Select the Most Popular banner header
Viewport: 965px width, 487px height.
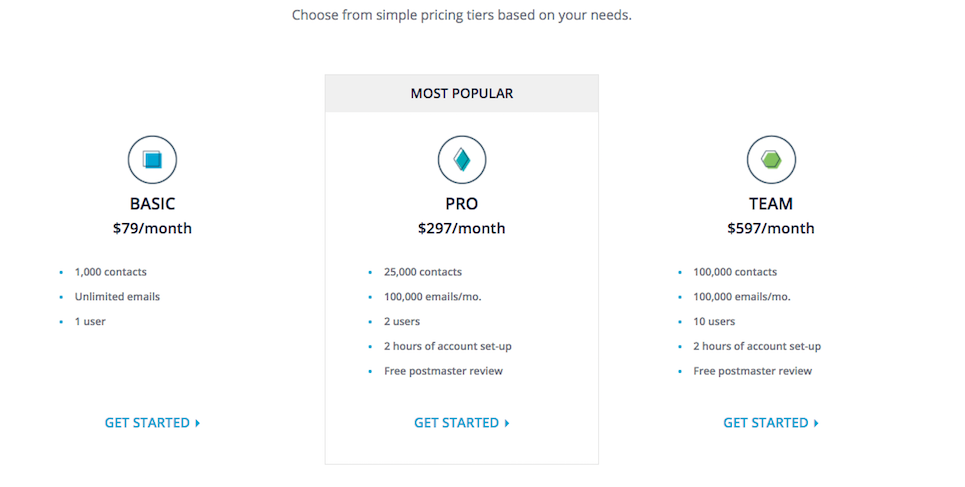pyautogui.click(x=462, y=94)
